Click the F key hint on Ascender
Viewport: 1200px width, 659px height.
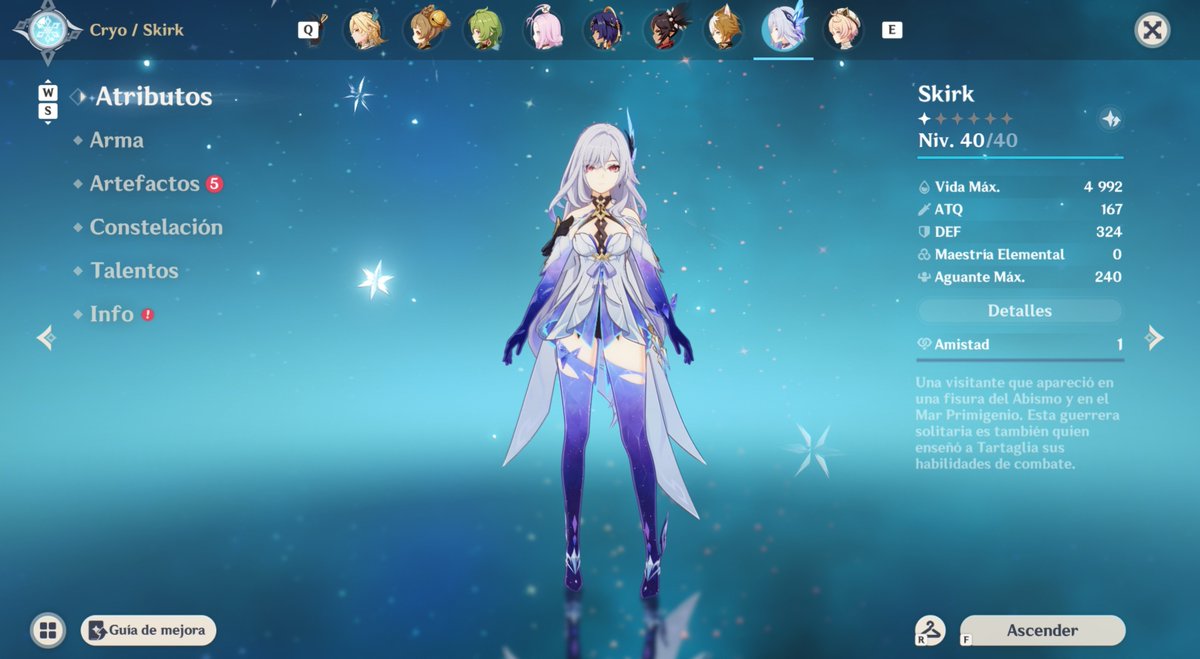(966, 639)
